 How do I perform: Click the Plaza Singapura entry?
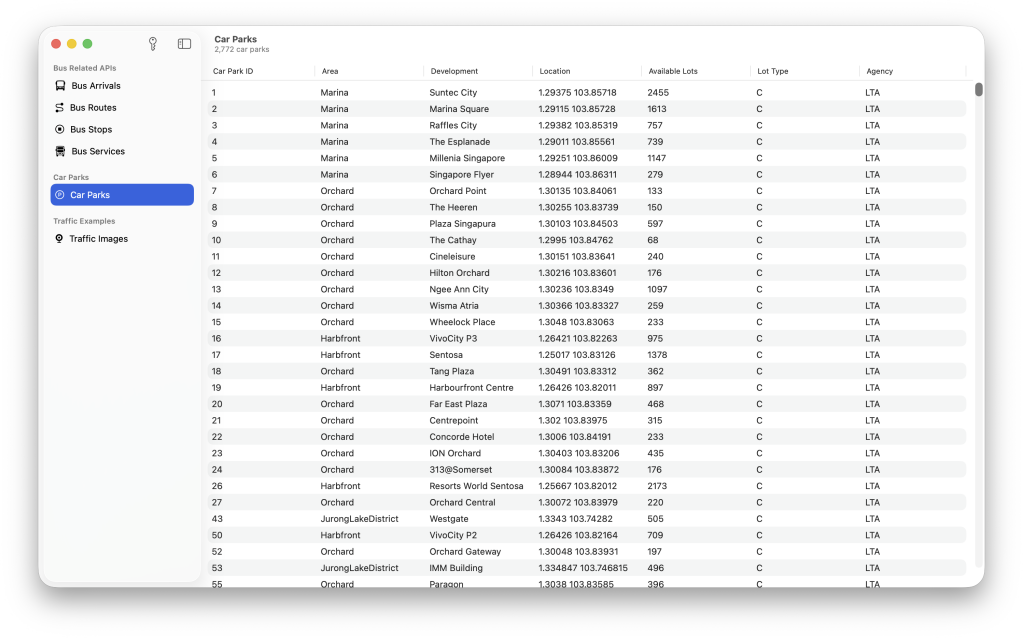463,224
